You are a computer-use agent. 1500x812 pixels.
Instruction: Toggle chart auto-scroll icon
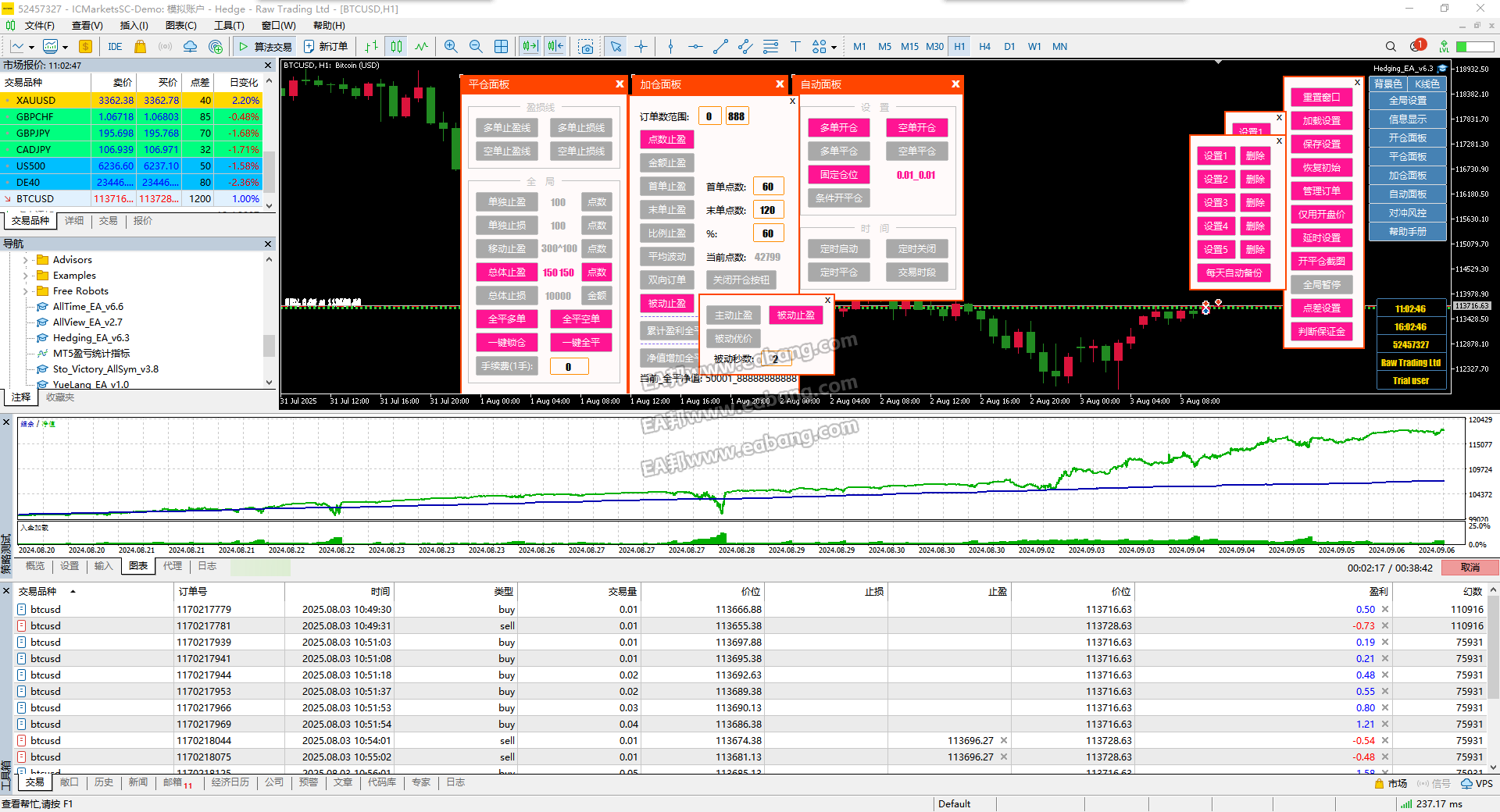(x=530, y=47)
